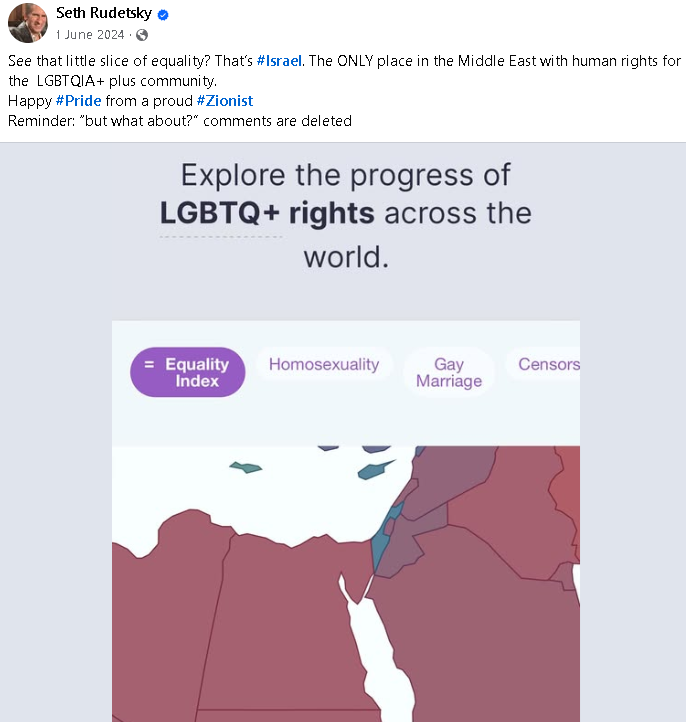Click the underlined LGBTQ+ heading text
Viewport: 686px width, 722px height.
pyautogui.click(x=220, y=214)
